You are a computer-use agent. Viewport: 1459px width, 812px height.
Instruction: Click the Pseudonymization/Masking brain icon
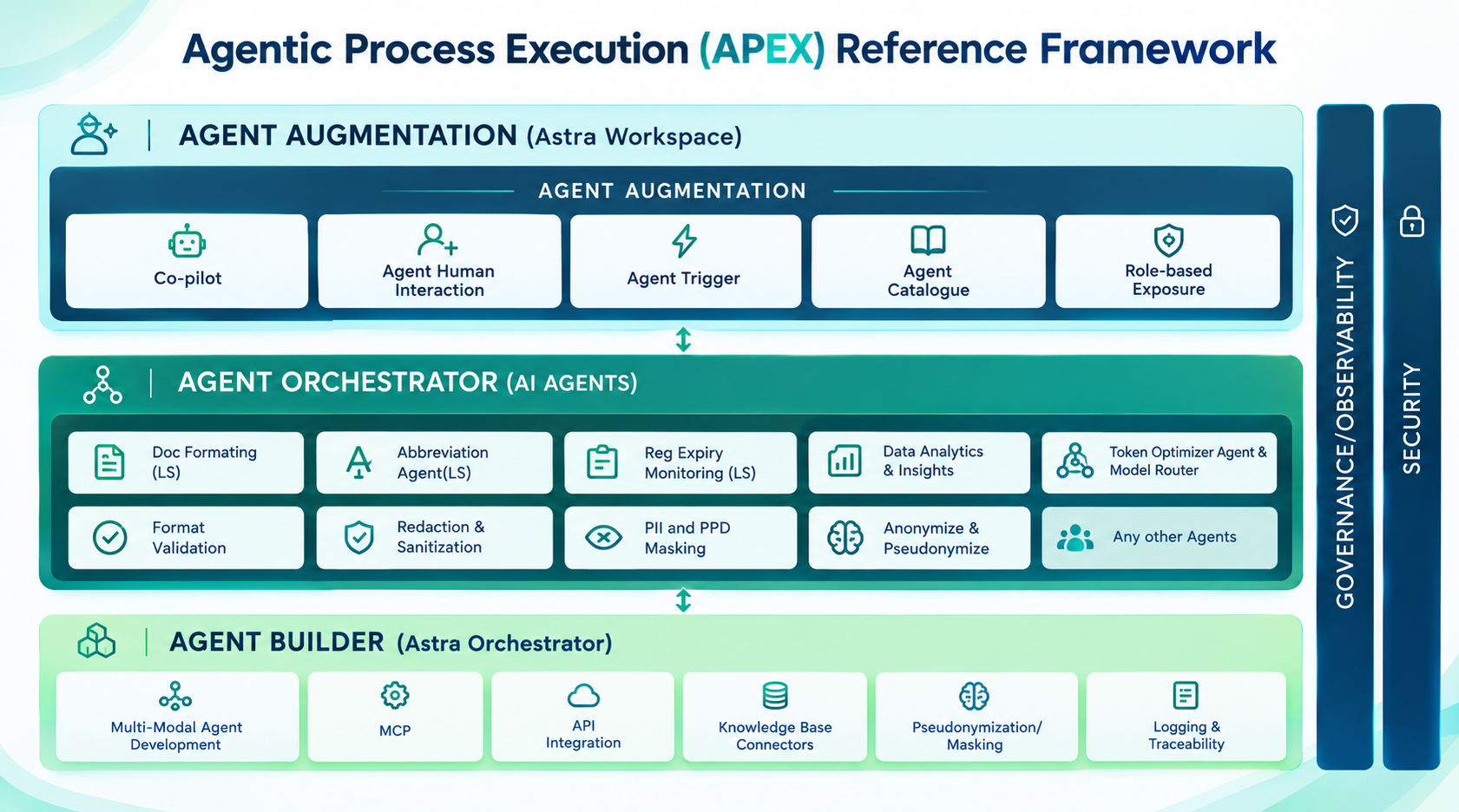click(974, 696)
